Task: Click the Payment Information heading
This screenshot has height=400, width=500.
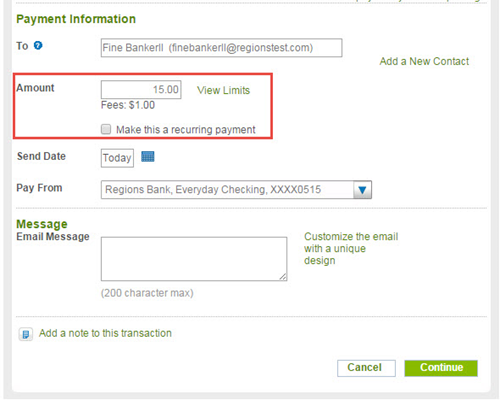Action: click(x=76, y=19)
